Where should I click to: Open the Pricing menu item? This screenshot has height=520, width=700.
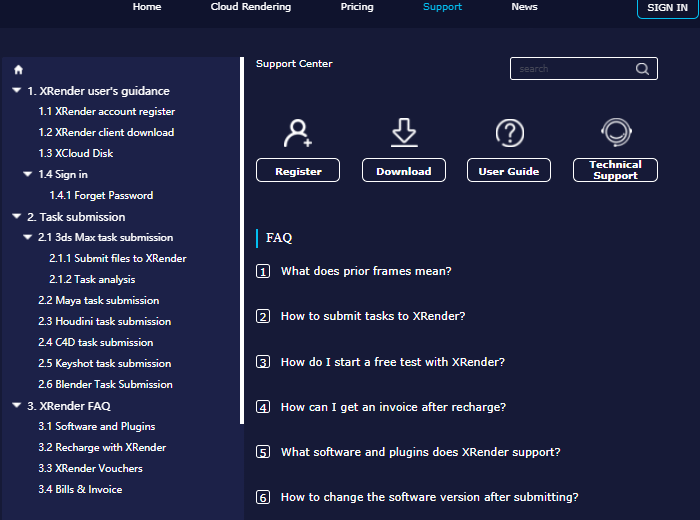(x=357, y=7)
